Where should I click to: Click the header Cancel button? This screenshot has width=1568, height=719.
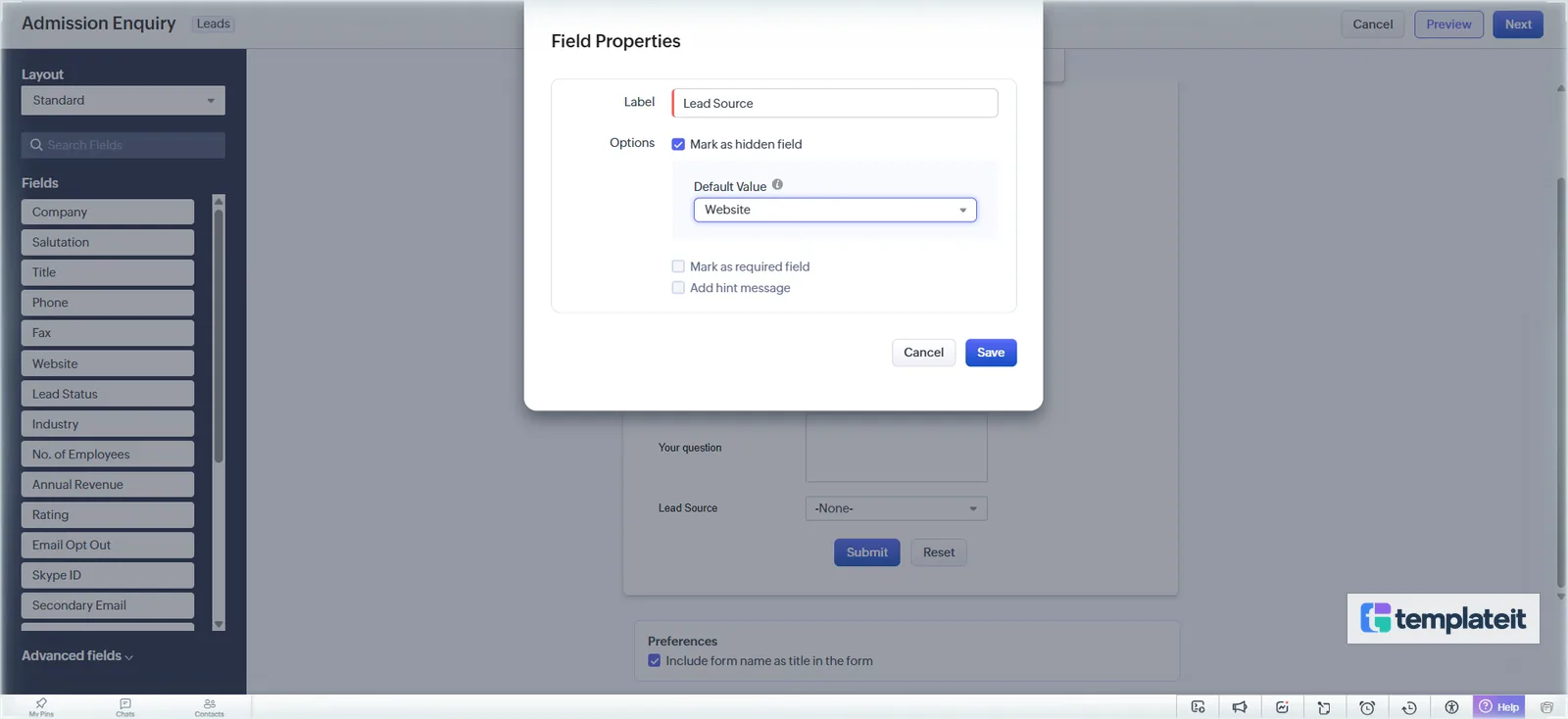pos(1372,24)
